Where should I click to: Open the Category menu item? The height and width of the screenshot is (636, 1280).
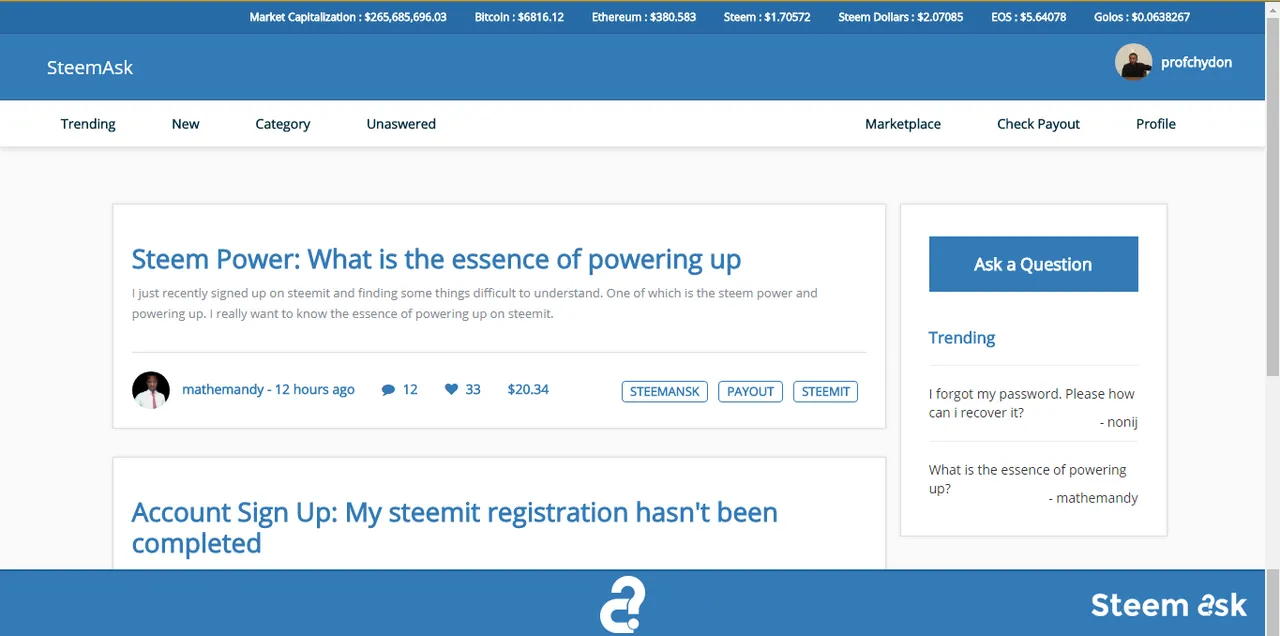click(x=282, y=124)
